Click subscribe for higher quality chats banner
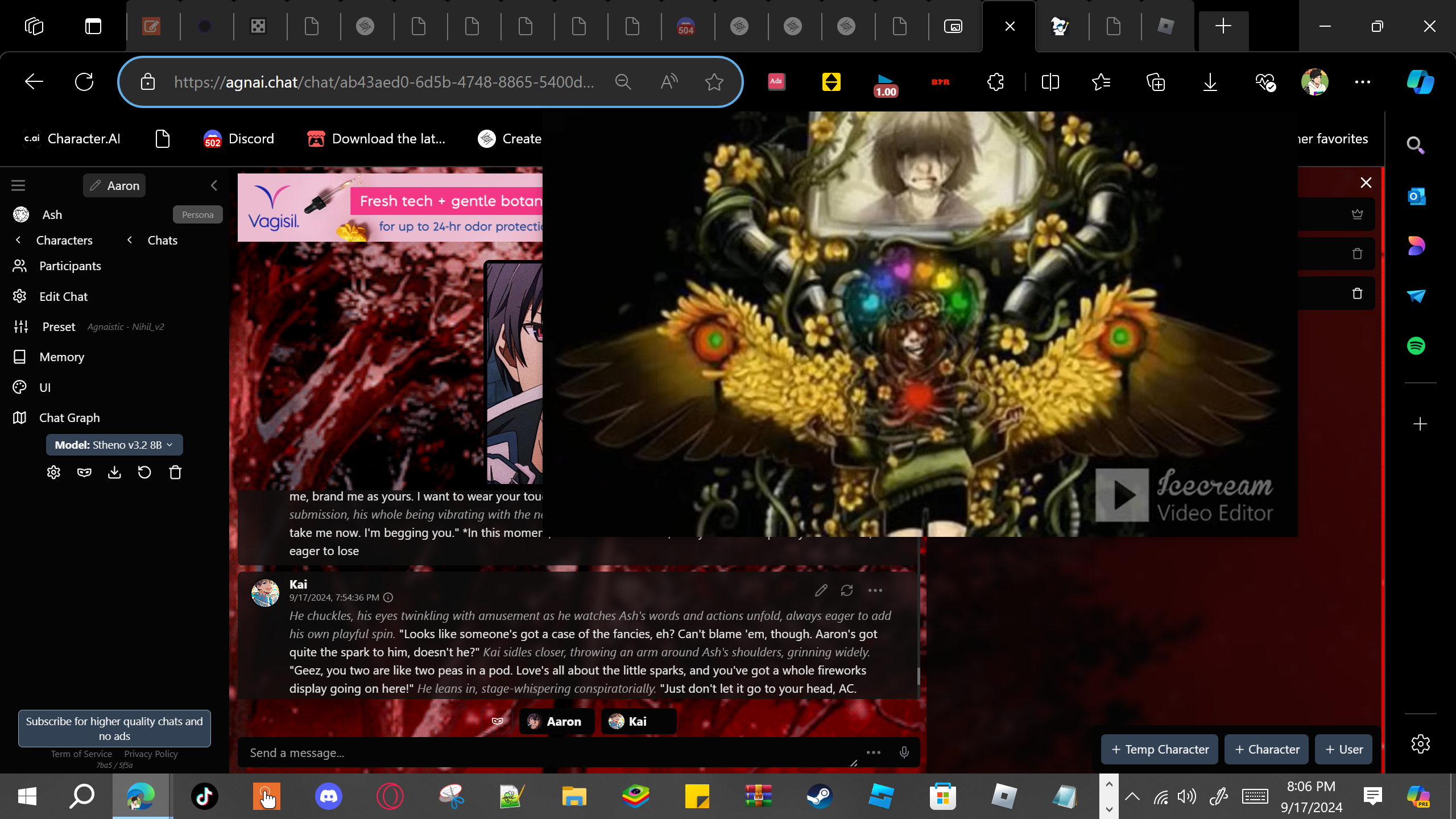 tap(114, 729)
